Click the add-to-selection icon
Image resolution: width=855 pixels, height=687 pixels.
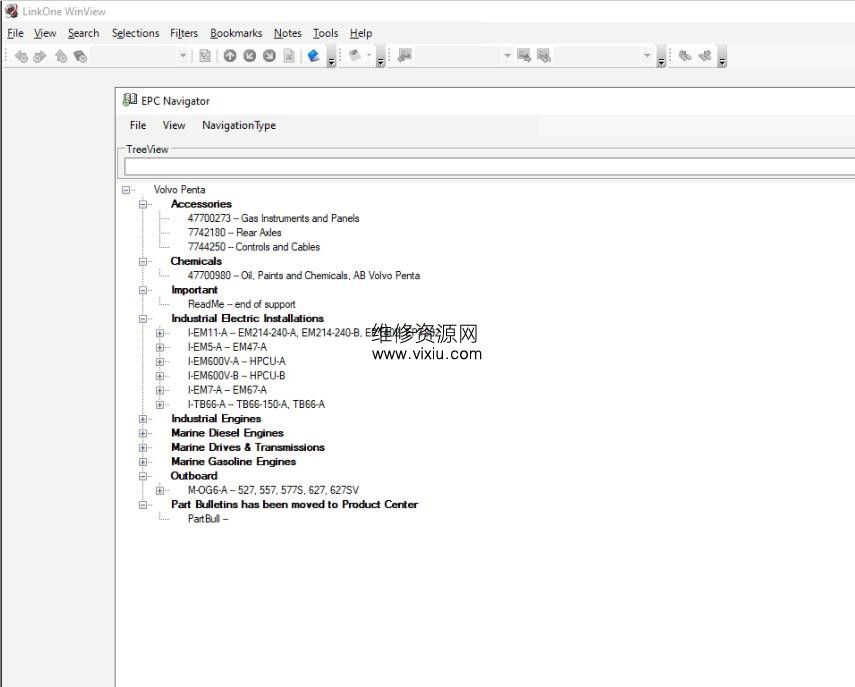[524, 55]
